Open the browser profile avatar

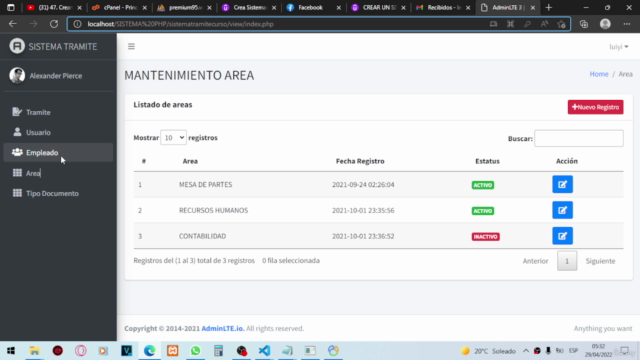coord(605,24)
